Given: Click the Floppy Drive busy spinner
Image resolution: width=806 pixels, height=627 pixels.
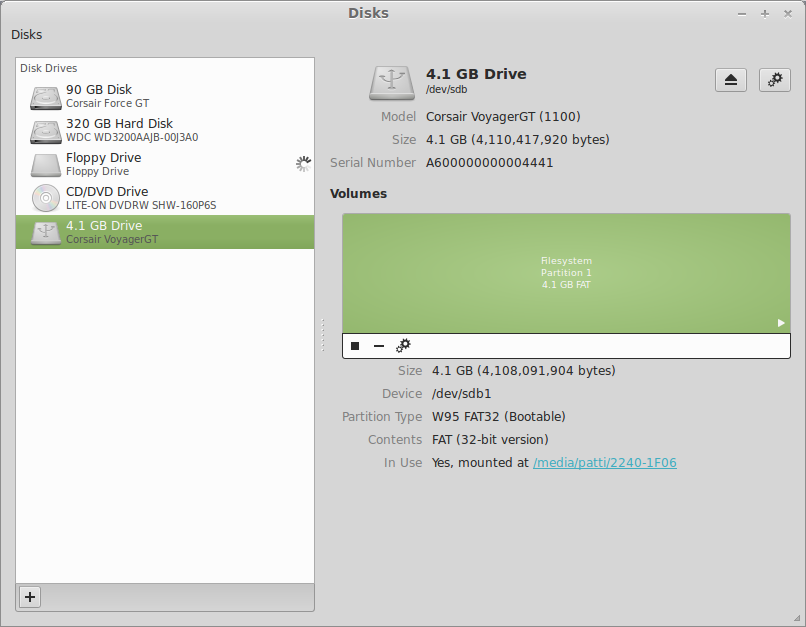Looking at the screenshot, I should pos(303,164).
